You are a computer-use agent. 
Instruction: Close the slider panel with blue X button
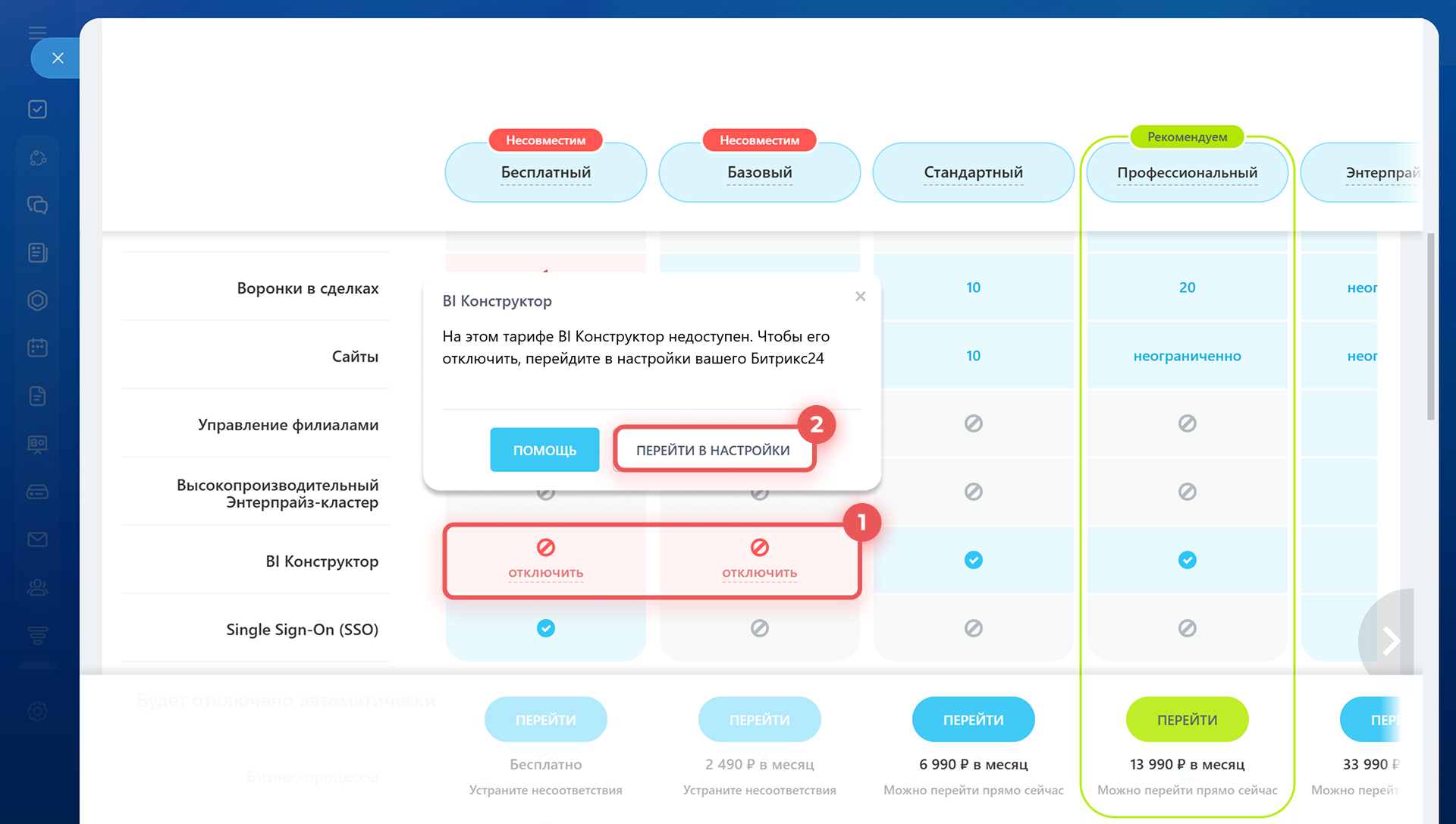coord(58,58)
